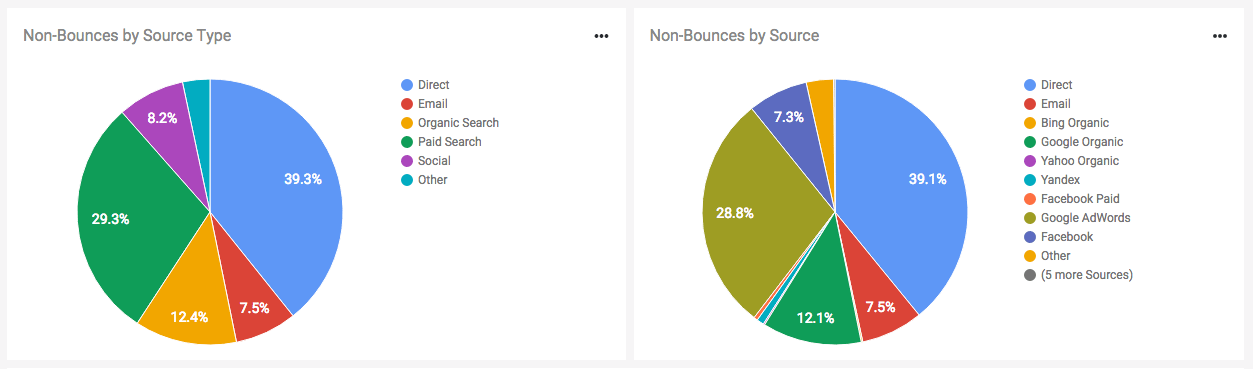Image resolution: width=1253 pixels, height=369 pixels.
Task: Click the Bing Organic legend color dot
Action: pos(1030,123)
